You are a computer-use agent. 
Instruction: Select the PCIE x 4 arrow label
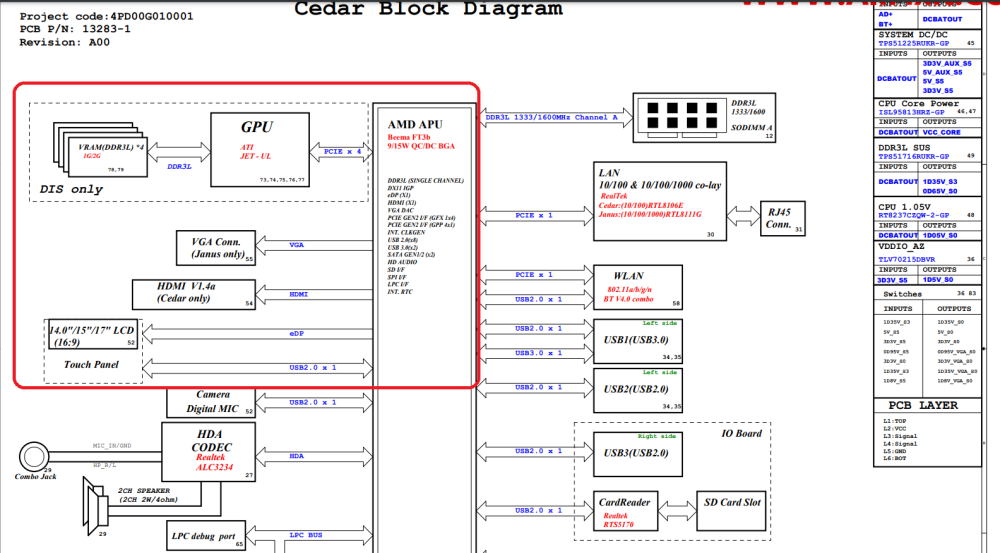pyautogui.click(x=342, y=151)
